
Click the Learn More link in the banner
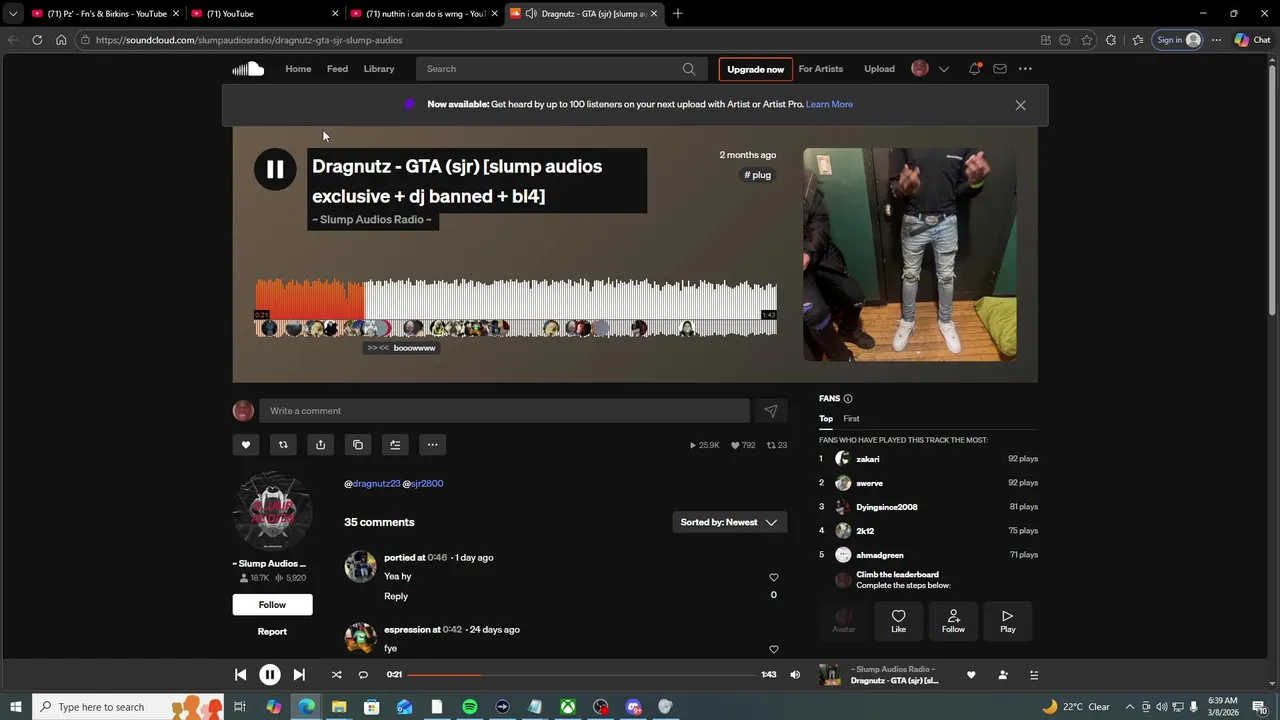[829, 104]
